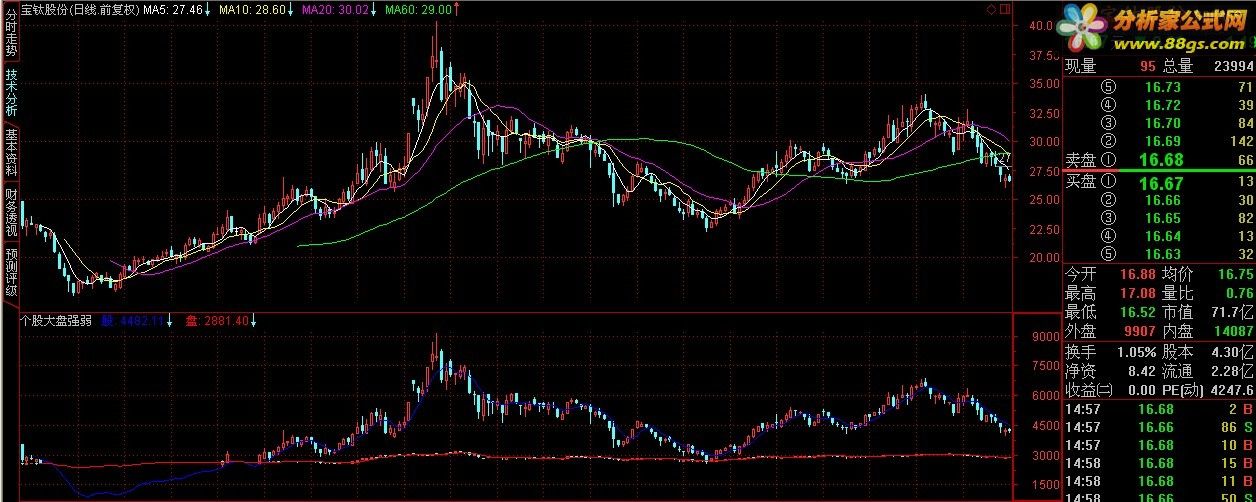Image resolution: width=1256 pixels, height=502 pixels.
Task: Click the red diamond icon above the chart
Action: pyautogui.click(x=991, y=8)
